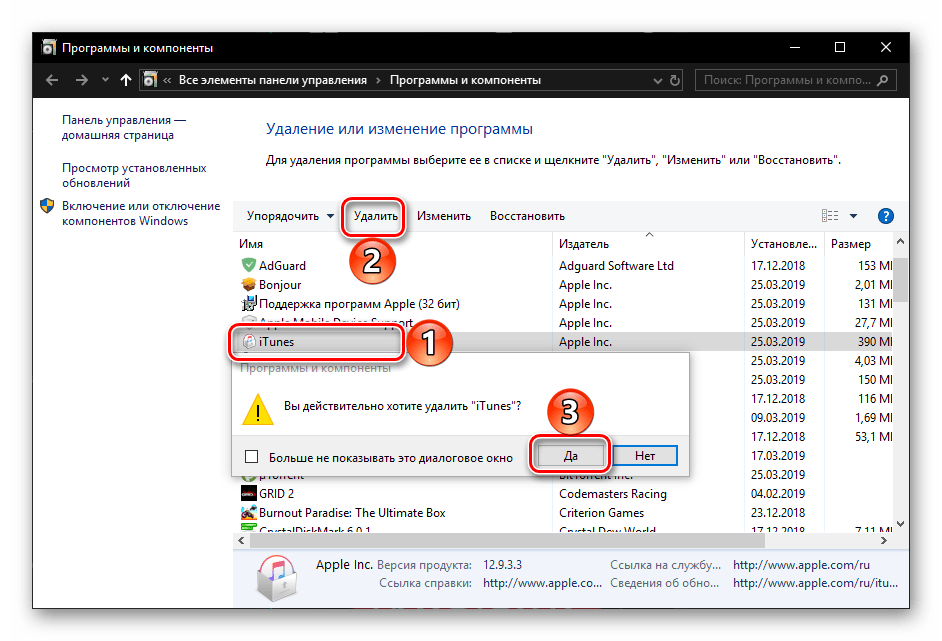
Task: Expand the view options dropdown arrow
Action: click(853, 216)
